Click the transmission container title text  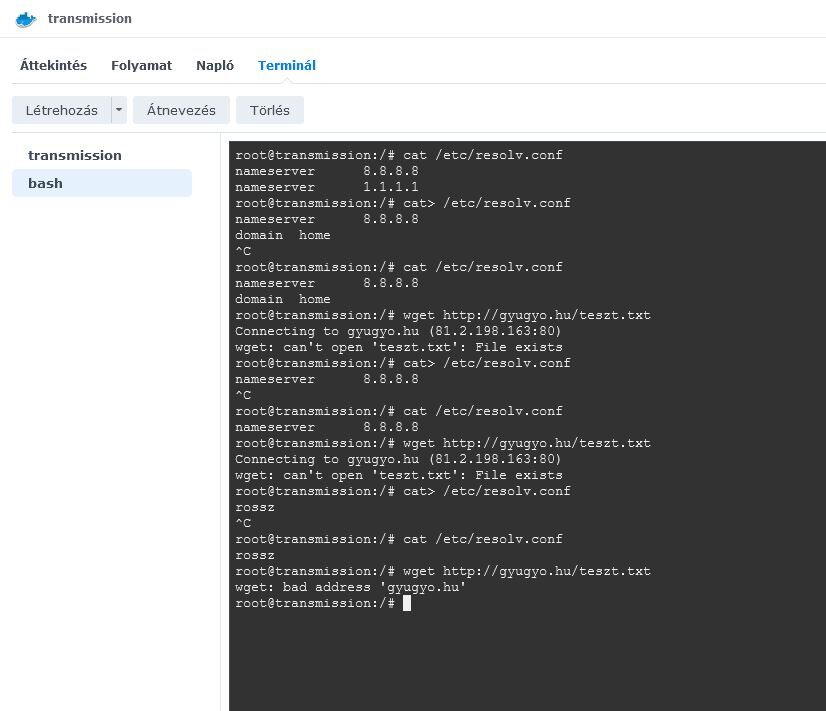coord(90,18)
